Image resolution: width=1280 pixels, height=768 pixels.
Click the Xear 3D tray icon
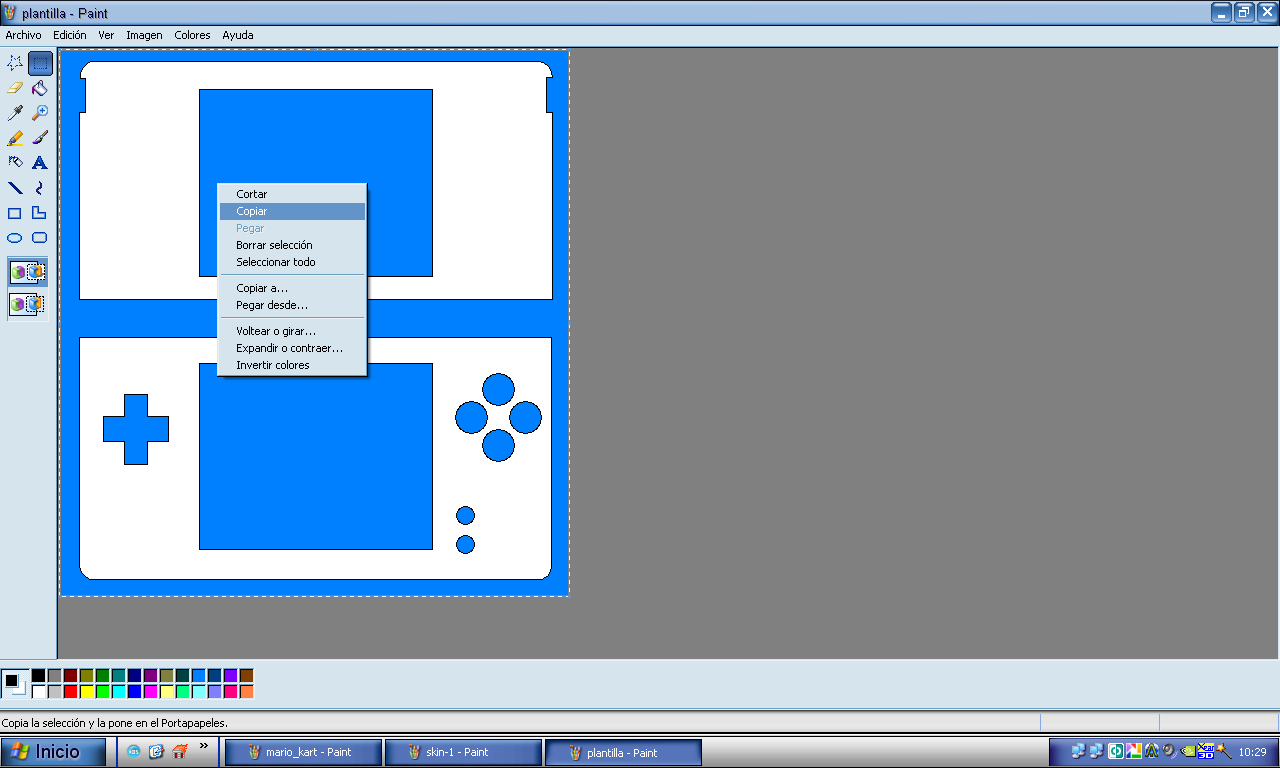[x=1206, y=752]
